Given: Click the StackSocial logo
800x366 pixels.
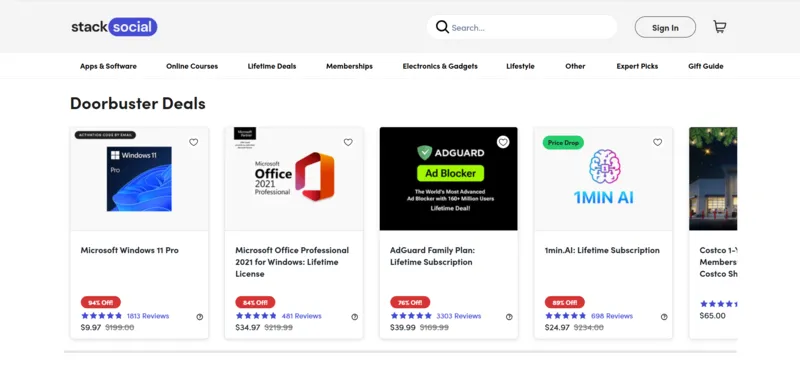Looking at the screenshot, I should click(x=114, y=27).
